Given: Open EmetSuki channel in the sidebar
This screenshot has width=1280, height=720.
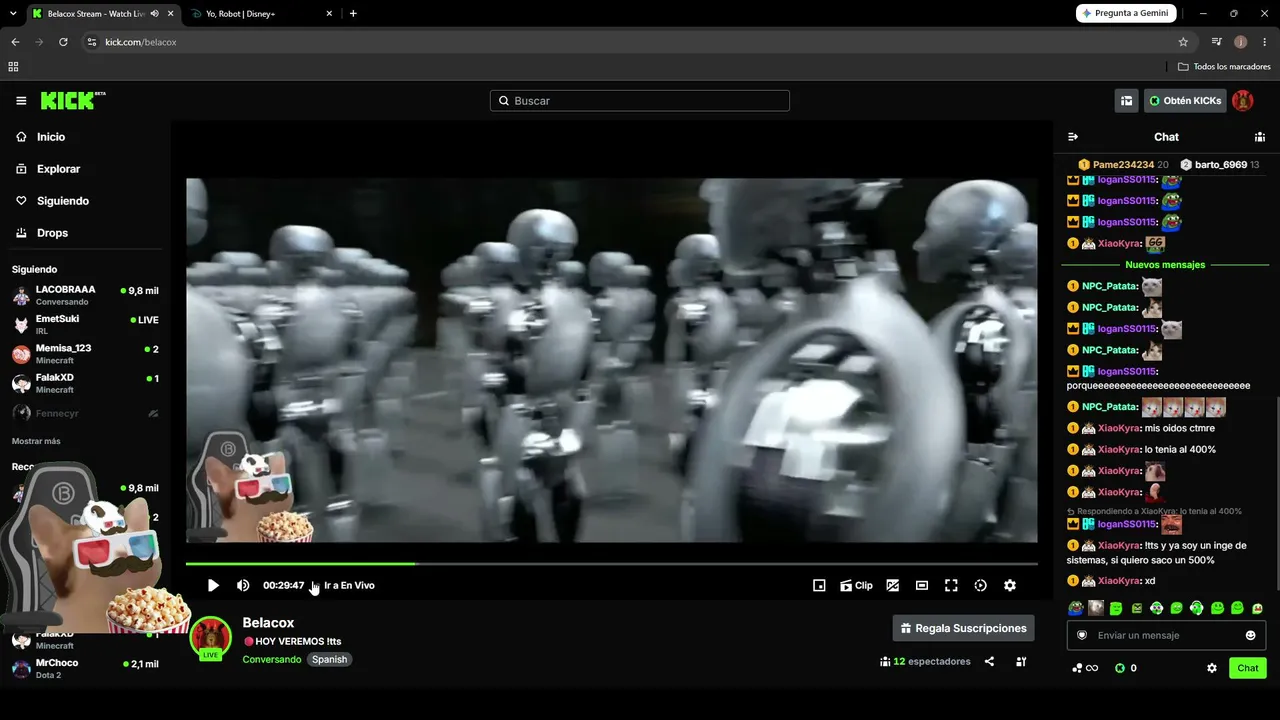Looking at the screenshot, I should 85,324.
